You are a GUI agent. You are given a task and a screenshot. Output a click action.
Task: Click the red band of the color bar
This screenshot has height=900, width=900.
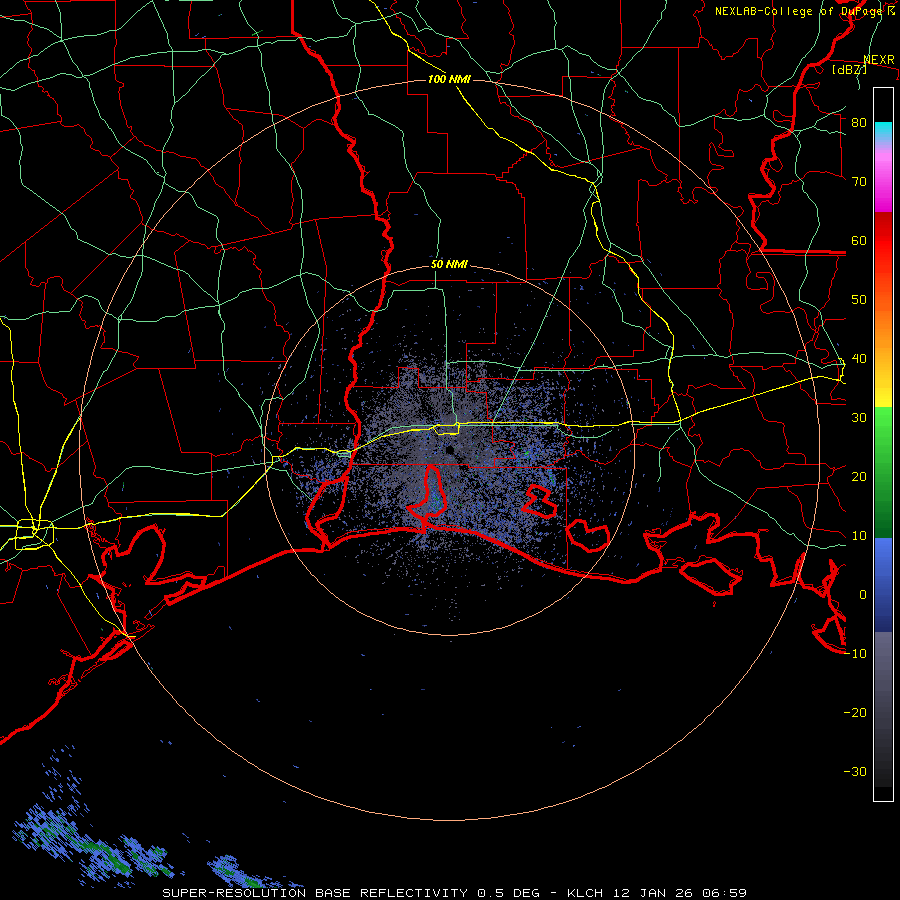click(883, 243)
